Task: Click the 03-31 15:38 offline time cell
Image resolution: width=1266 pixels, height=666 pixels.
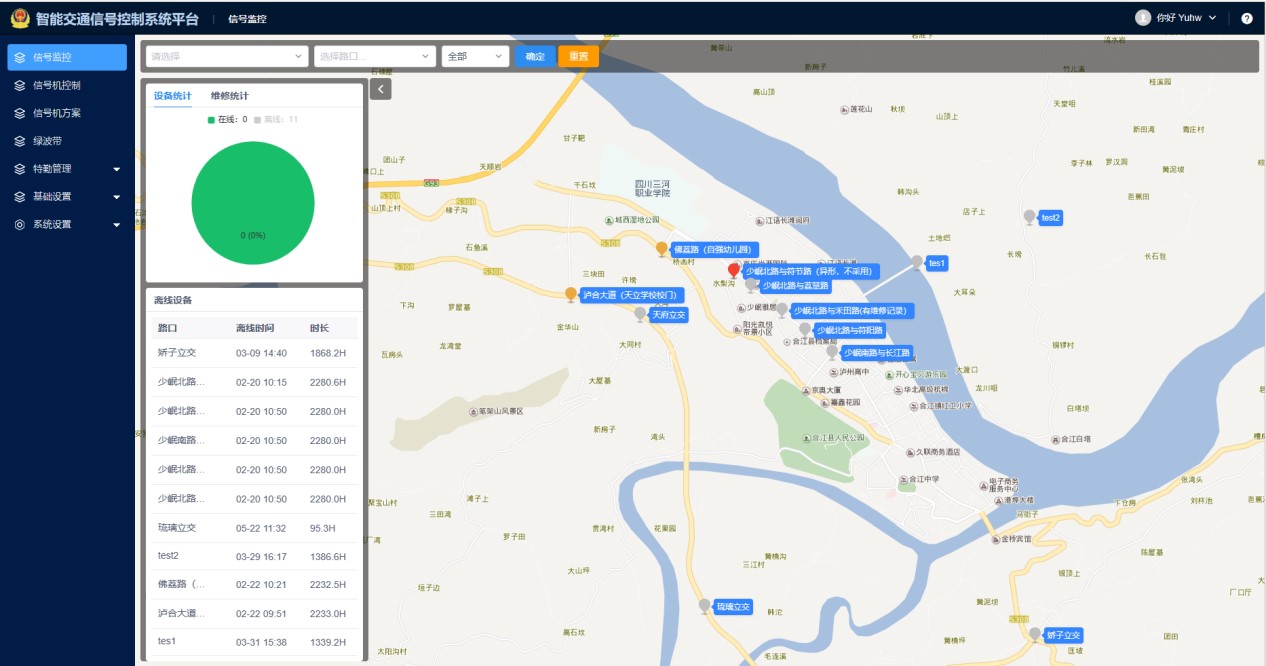Action: (261, 642)
